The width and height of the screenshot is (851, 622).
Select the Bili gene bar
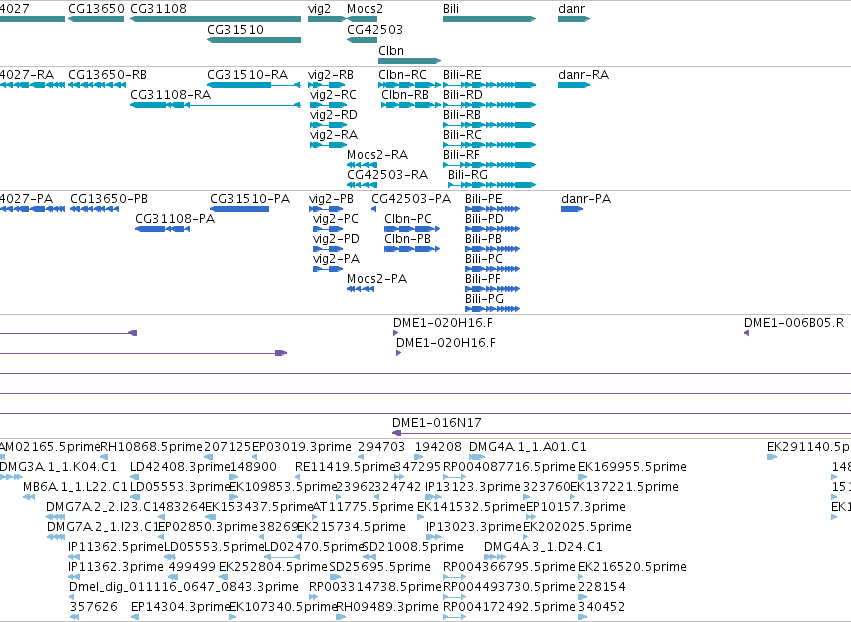coord(490,19)
